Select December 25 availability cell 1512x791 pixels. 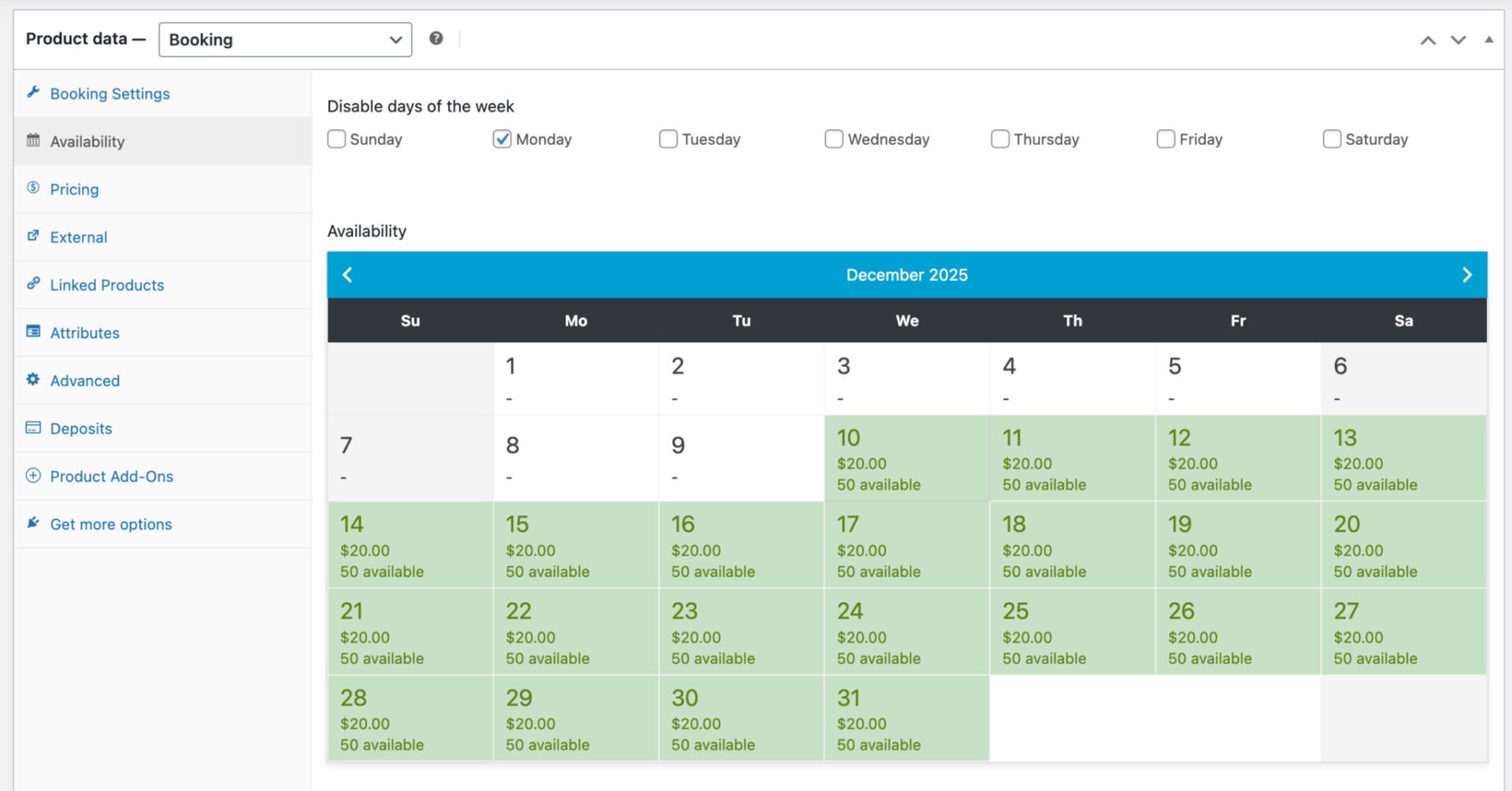point(1072,630)
